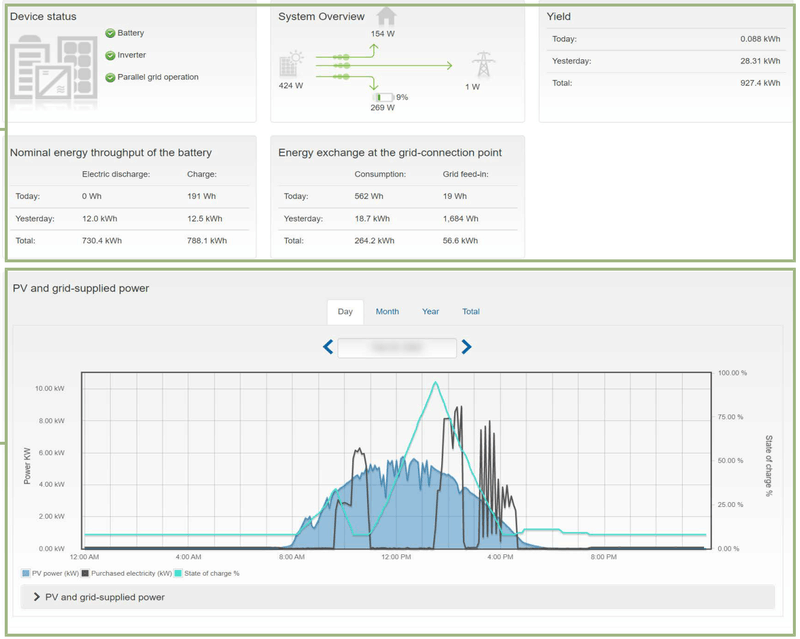Click today's battery discharge value 0 Wh
This screenshot has height=639, width=800.
[x=92, y=196]
